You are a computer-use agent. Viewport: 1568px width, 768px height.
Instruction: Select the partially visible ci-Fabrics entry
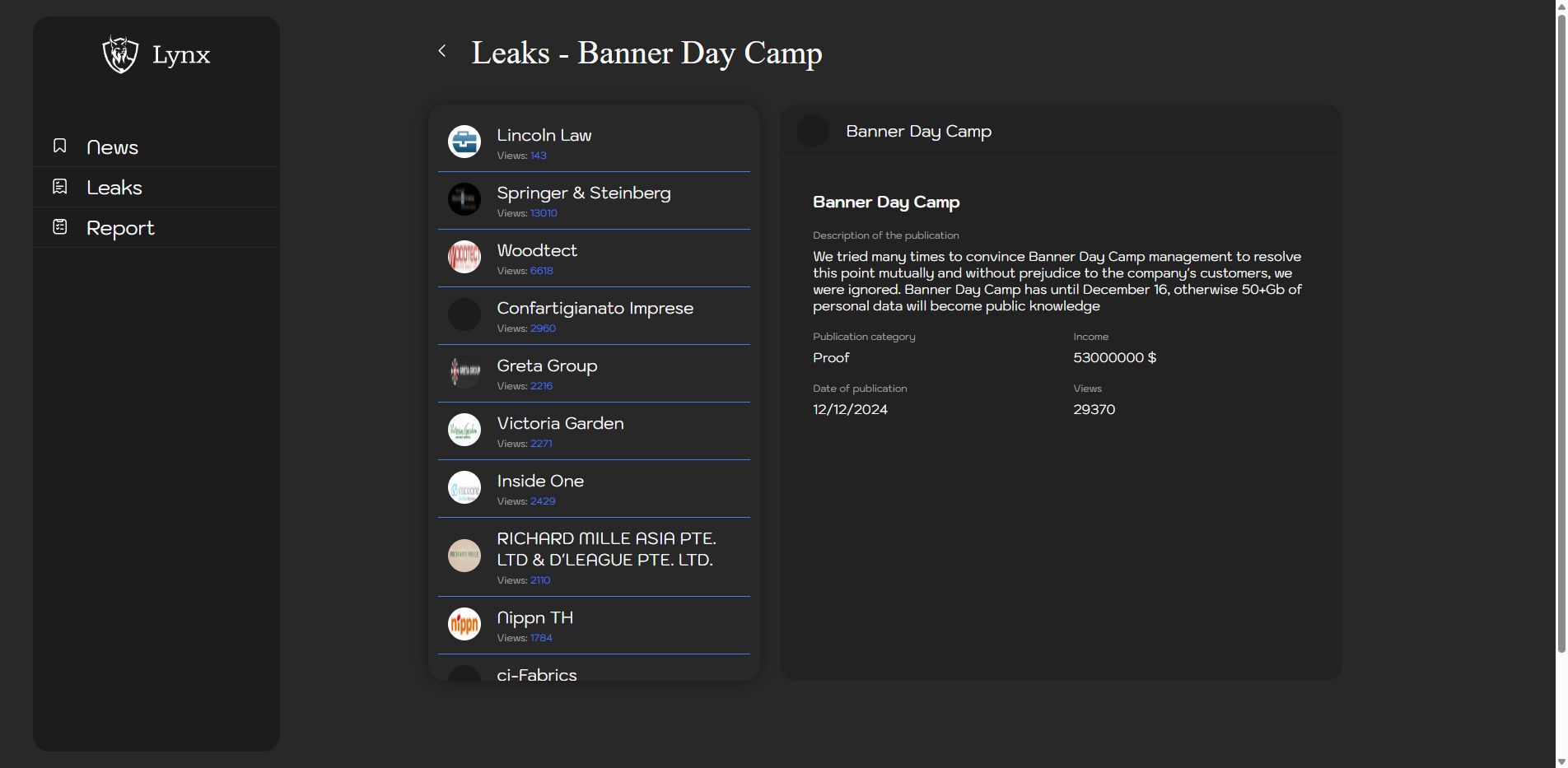tap(537, 673)
